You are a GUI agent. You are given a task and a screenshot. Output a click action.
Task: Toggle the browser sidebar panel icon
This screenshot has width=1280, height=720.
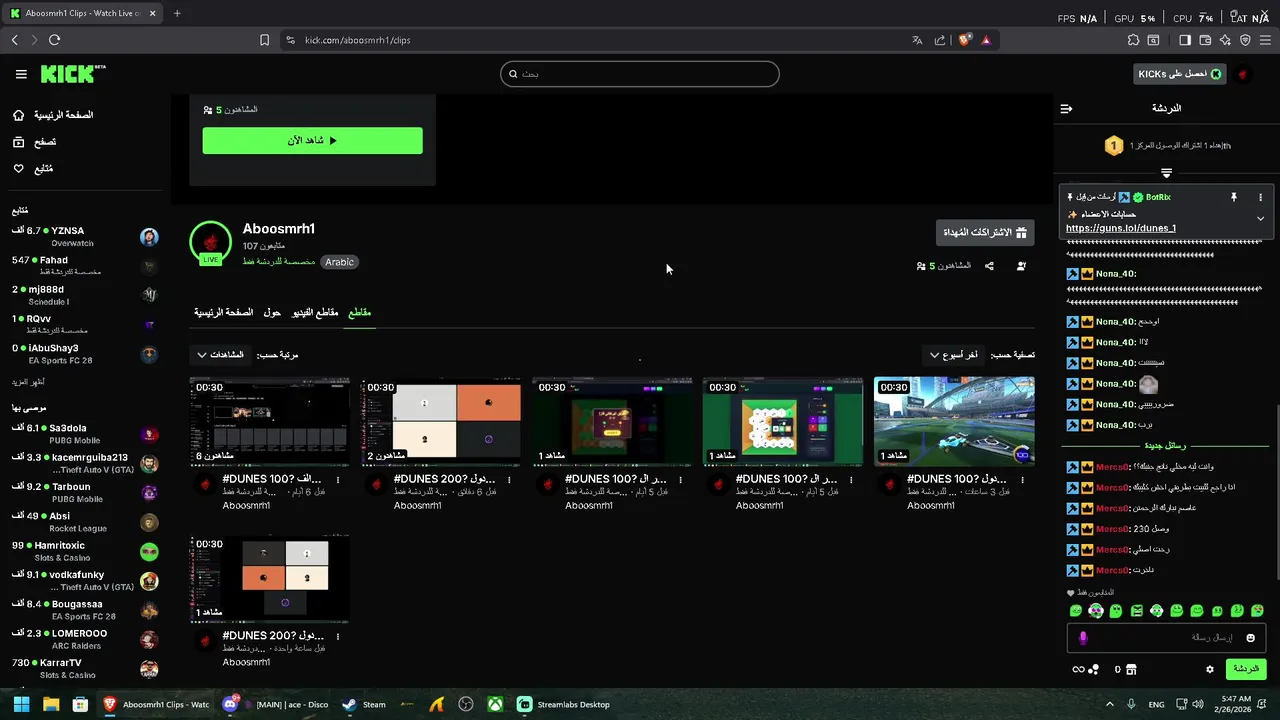point(1185,40)
